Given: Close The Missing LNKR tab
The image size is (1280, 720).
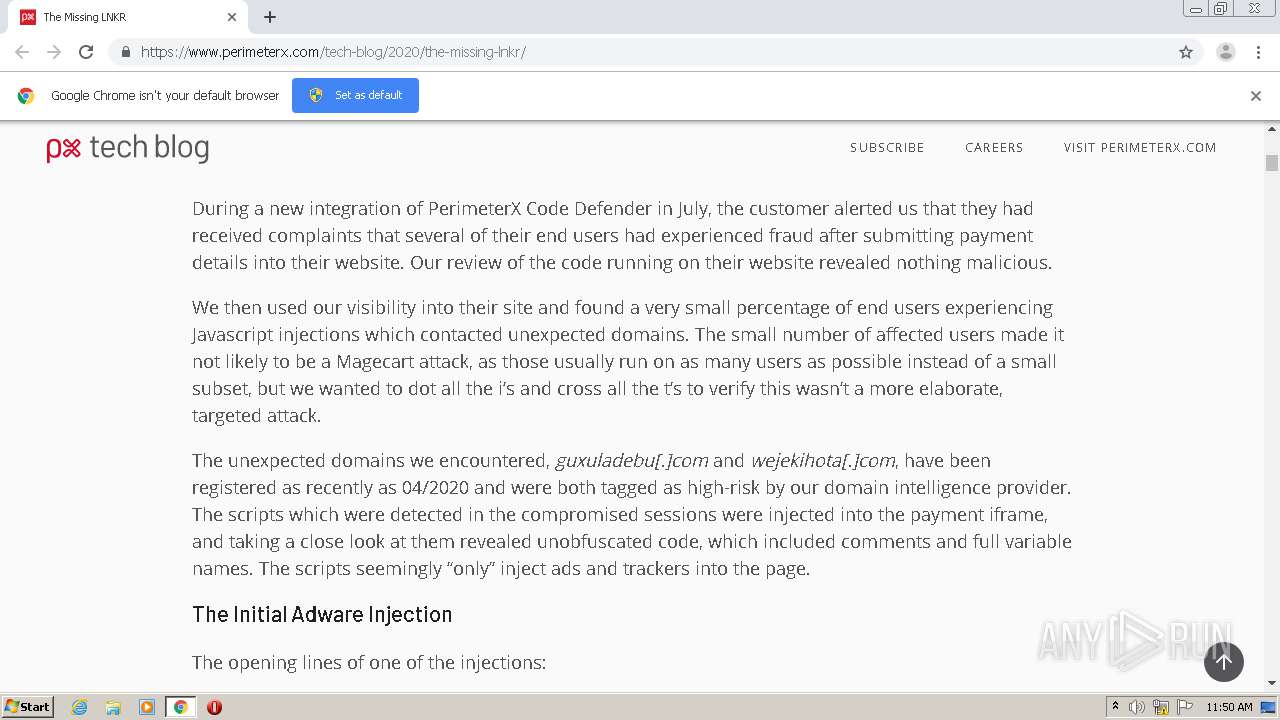Looking at the screenshot, I should click(232, 17).
